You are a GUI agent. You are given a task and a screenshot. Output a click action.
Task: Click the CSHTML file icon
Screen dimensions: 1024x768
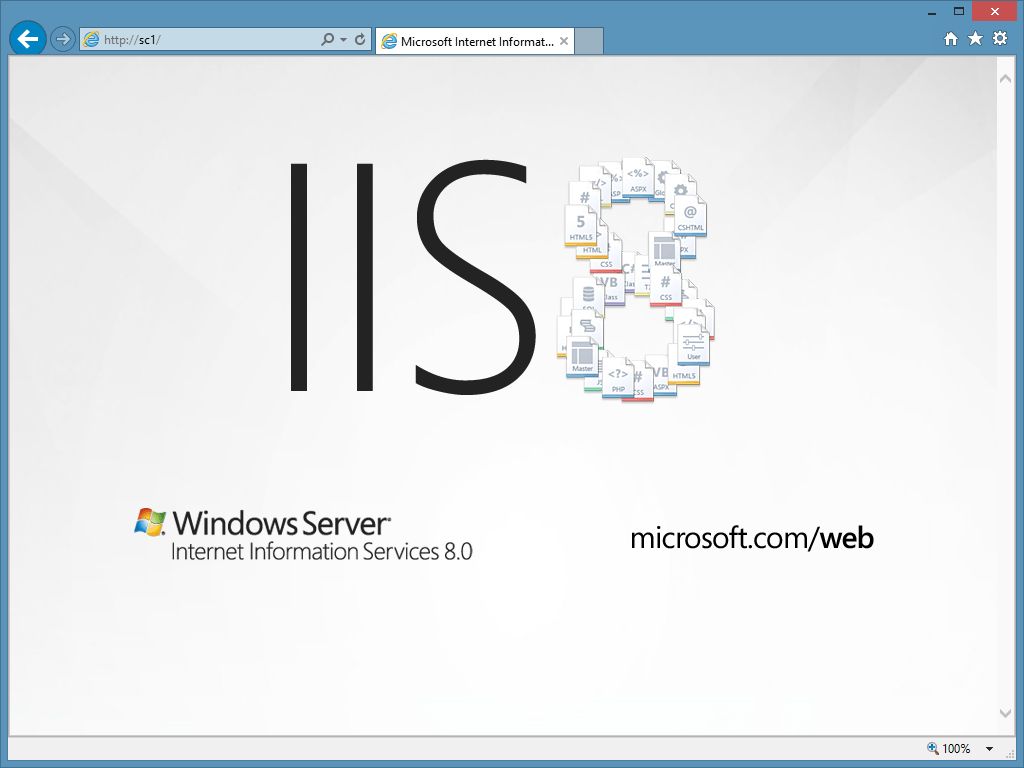point(690,217)
